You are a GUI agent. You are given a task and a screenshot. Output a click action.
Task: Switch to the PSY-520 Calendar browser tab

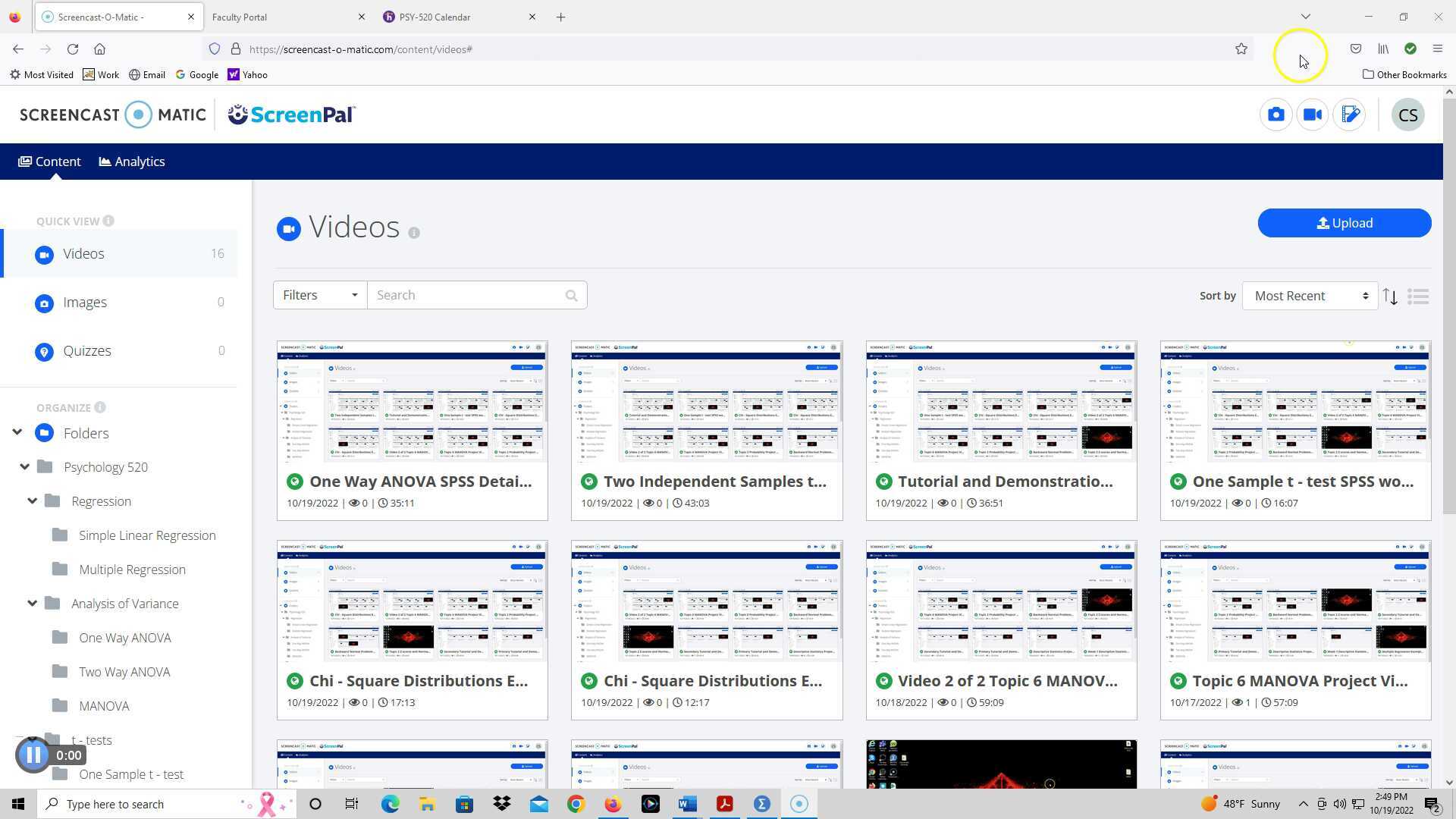[460, 17]
